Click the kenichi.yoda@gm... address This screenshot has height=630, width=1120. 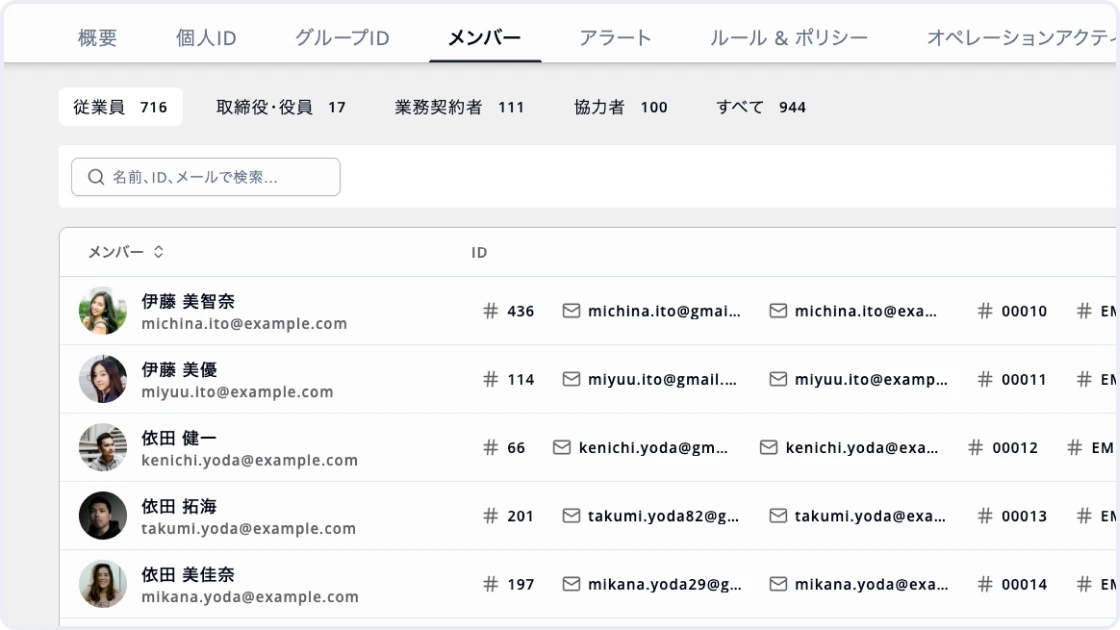click(654, 448)
